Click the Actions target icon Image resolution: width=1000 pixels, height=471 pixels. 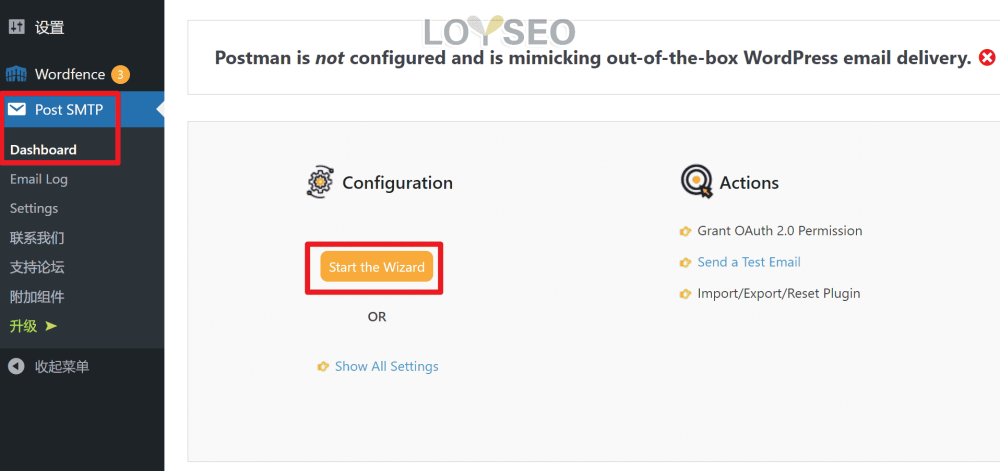(696, 182)
